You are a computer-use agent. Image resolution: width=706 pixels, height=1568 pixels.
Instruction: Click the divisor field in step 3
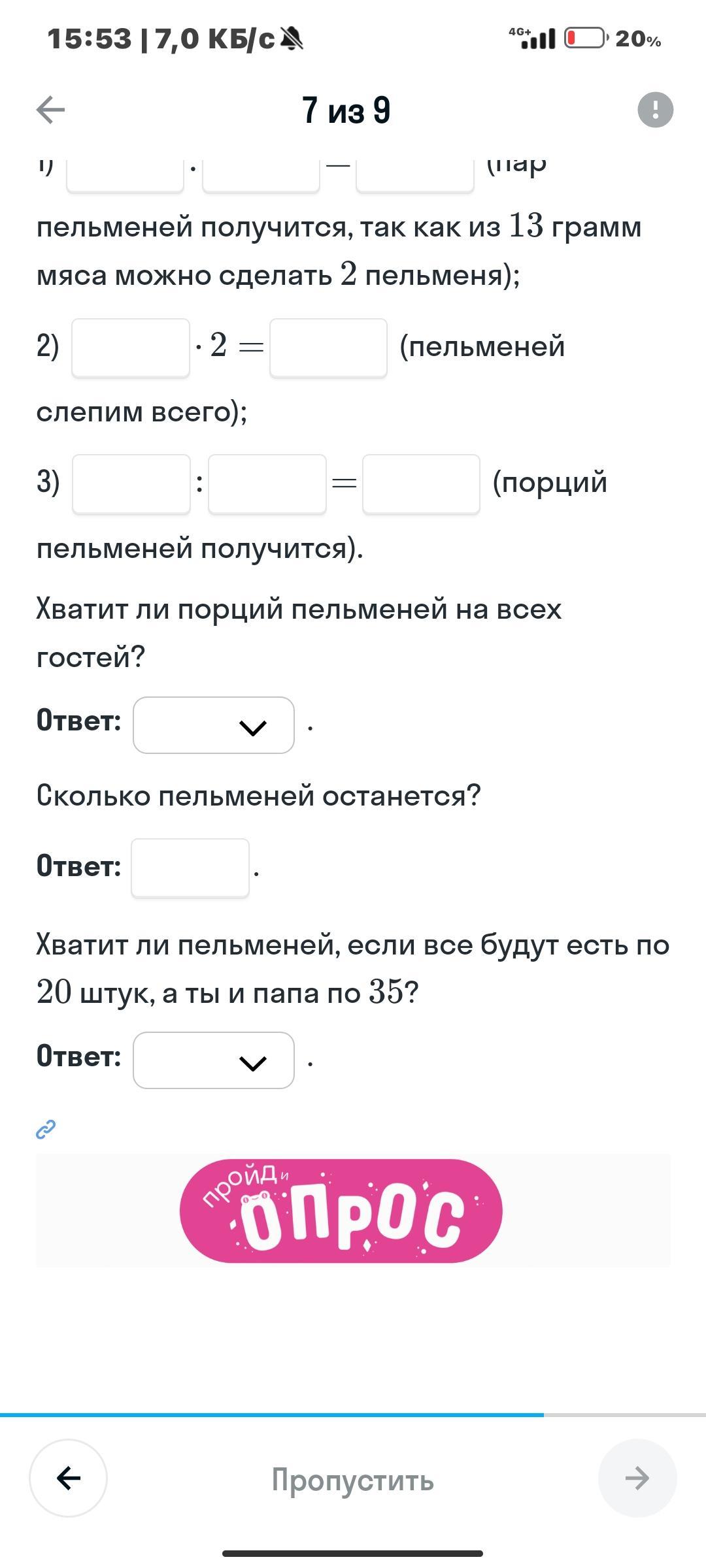tap(267, 484)
